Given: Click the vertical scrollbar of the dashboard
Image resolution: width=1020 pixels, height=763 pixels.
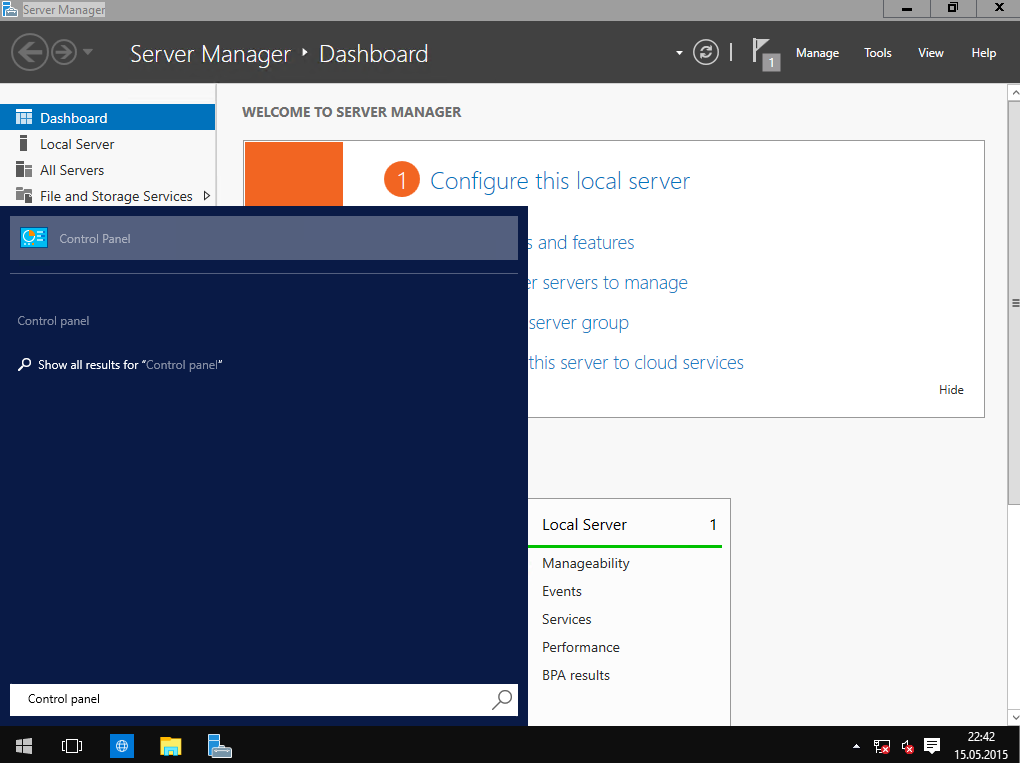Looking at the screenshot, I should pos(1013,302).
